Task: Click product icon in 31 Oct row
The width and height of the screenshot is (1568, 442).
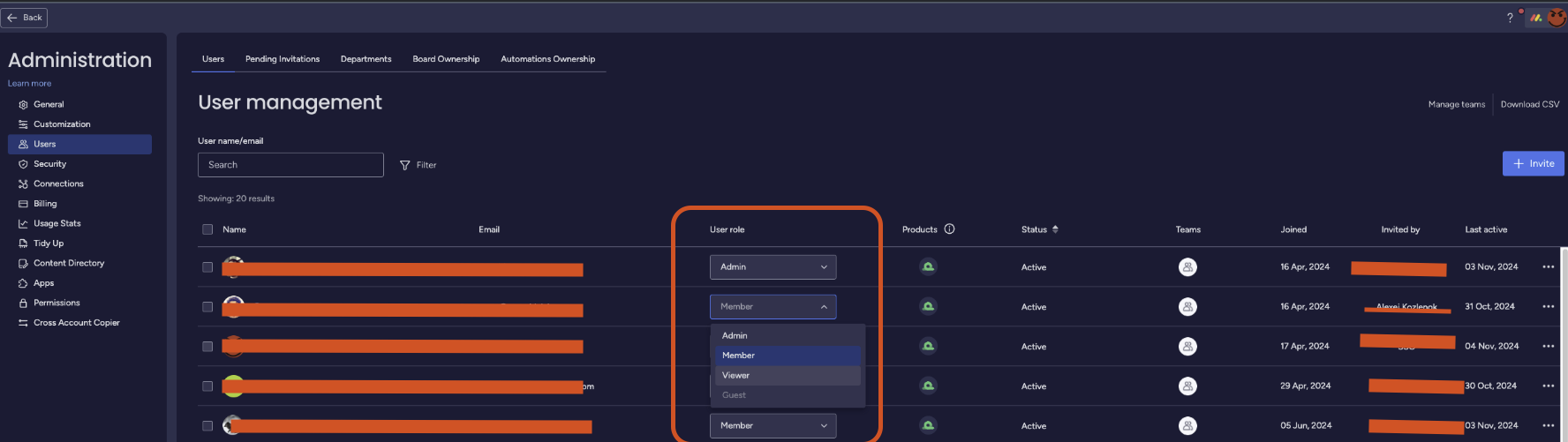Action: pyautogui.click(x=928, y=307)
